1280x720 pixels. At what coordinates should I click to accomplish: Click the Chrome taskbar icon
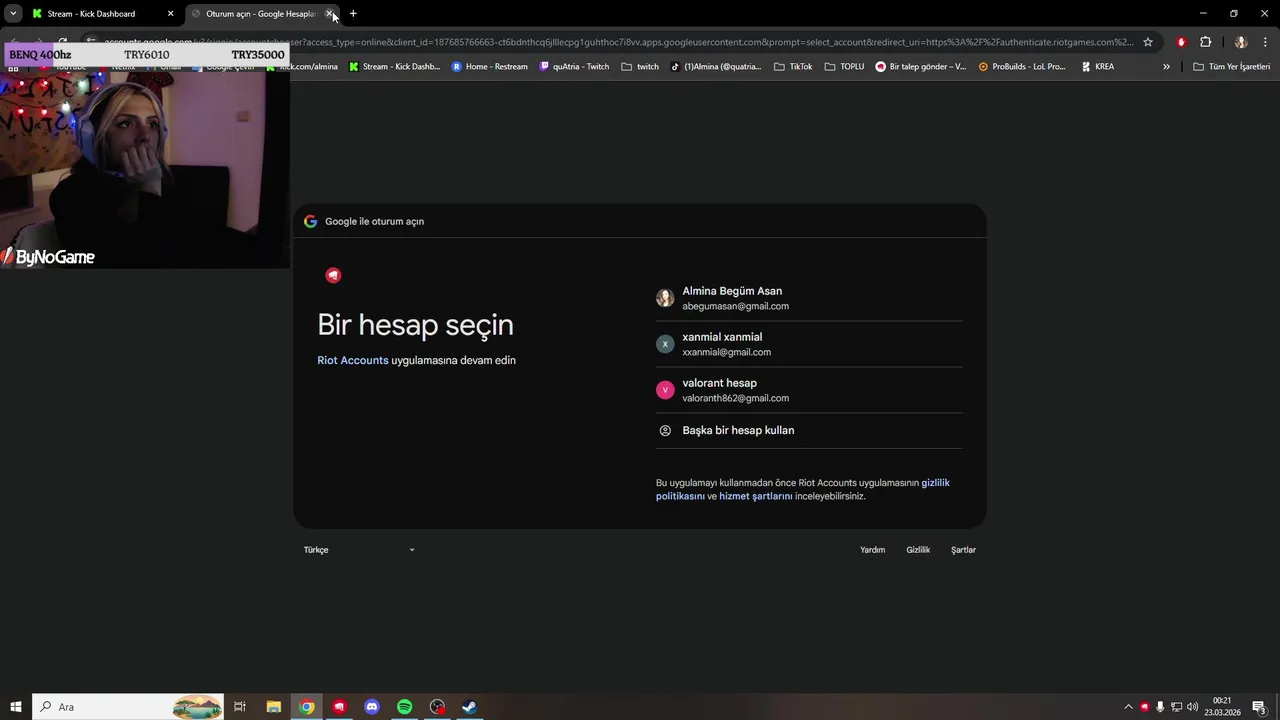[x=307, y=707]
